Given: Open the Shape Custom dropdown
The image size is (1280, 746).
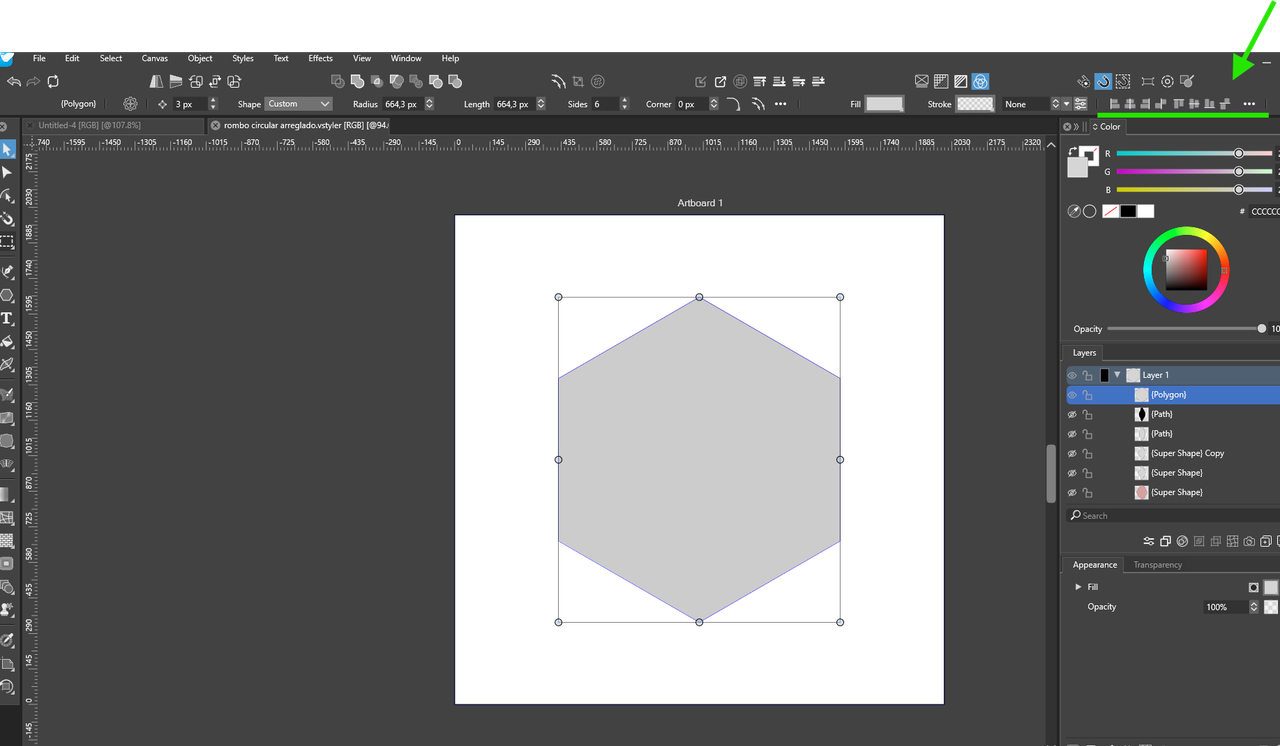Looking at the screenshot, I should 298,104.
